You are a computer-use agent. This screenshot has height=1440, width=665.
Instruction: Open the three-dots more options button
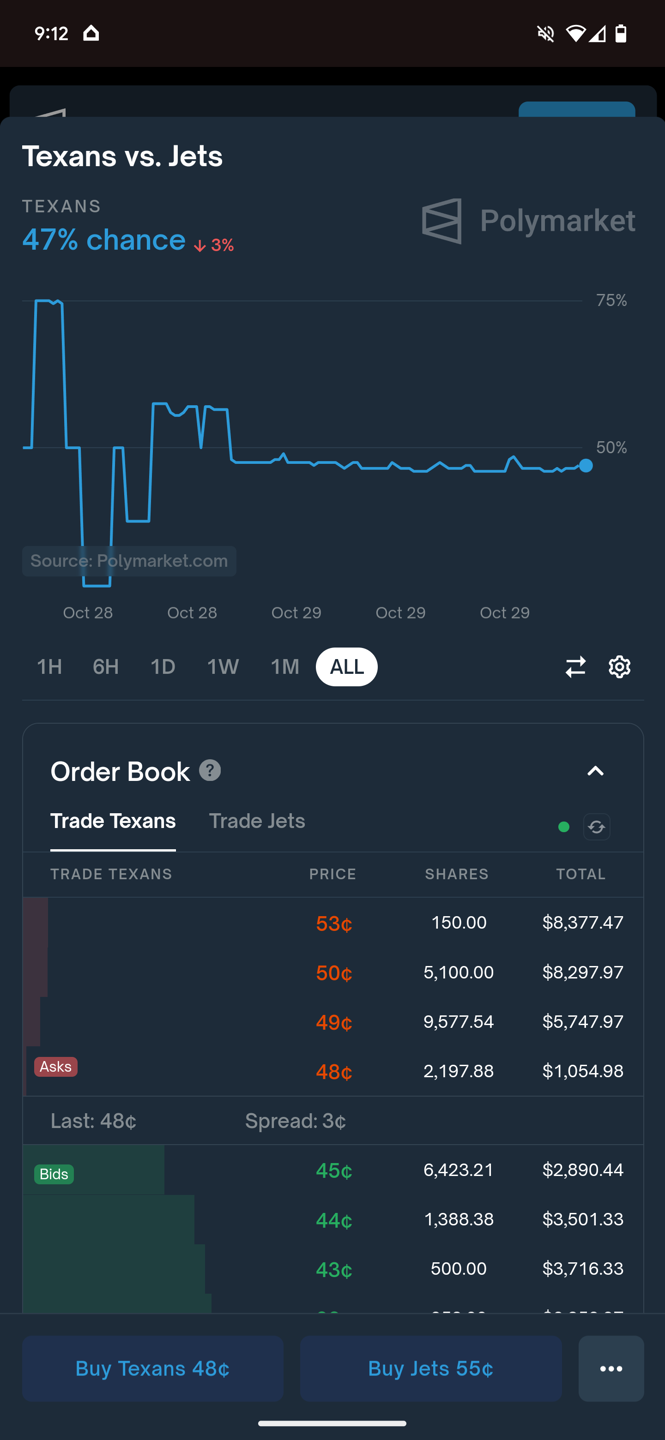pyautogui.click(x=611, y=1368)
